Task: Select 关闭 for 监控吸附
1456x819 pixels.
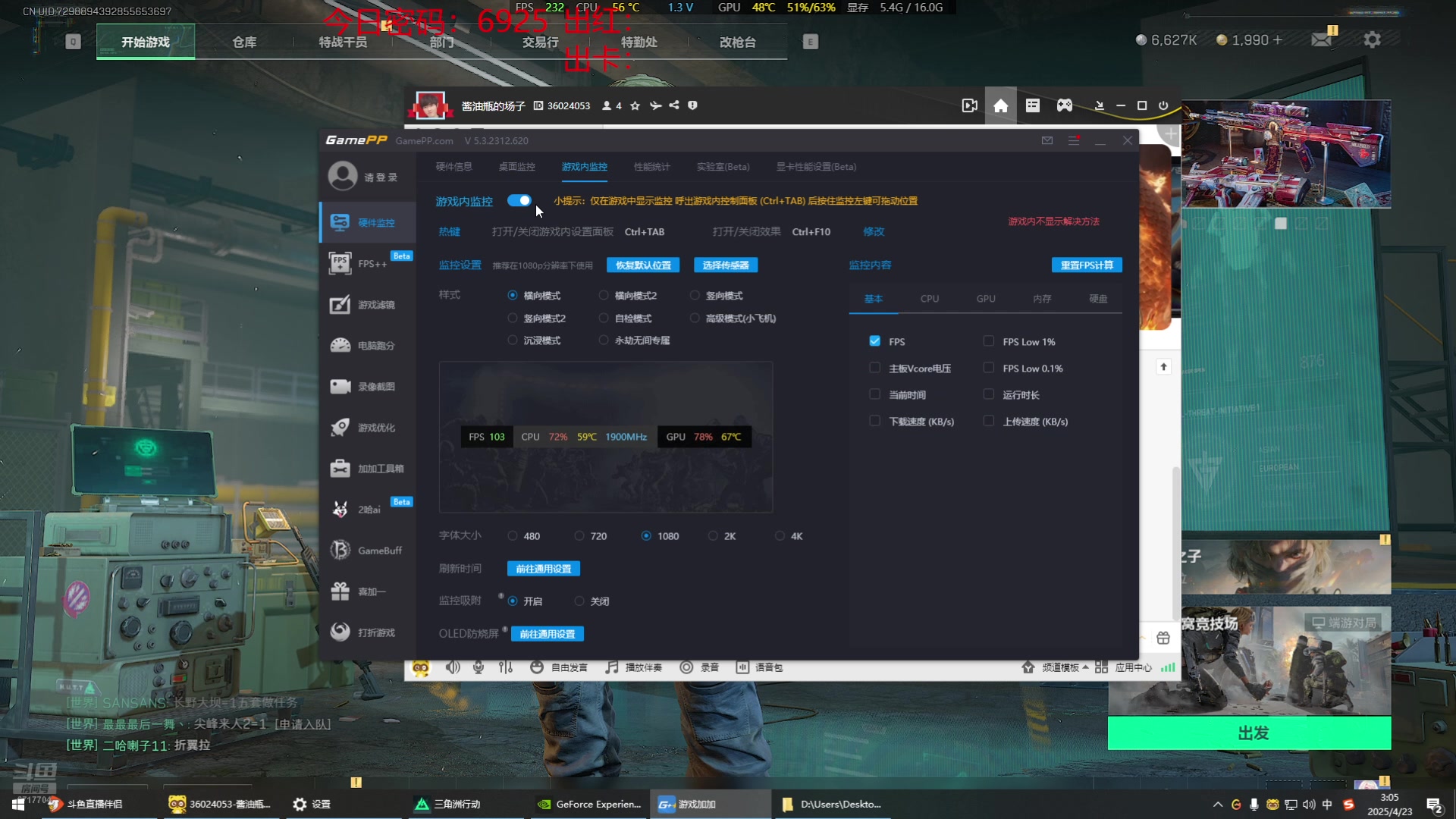Action: (579, 601)
